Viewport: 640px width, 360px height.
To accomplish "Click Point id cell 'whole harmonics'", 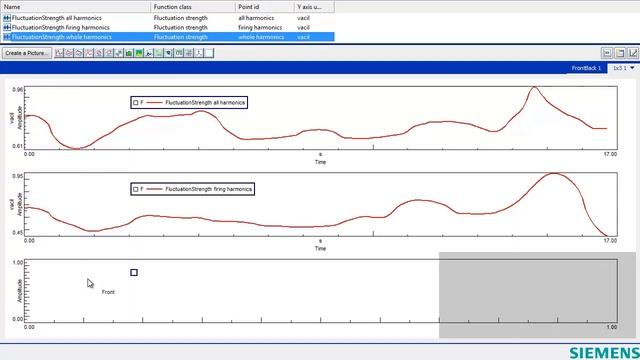I will (261, 37).
